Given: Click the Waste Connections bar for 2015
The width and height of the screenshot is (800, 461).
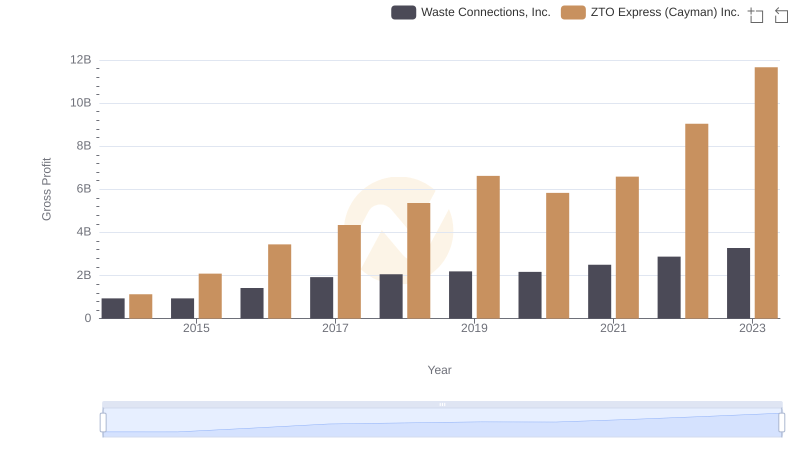Looking at the screenshot, I should pyautogui.click(x=183, y=309).
